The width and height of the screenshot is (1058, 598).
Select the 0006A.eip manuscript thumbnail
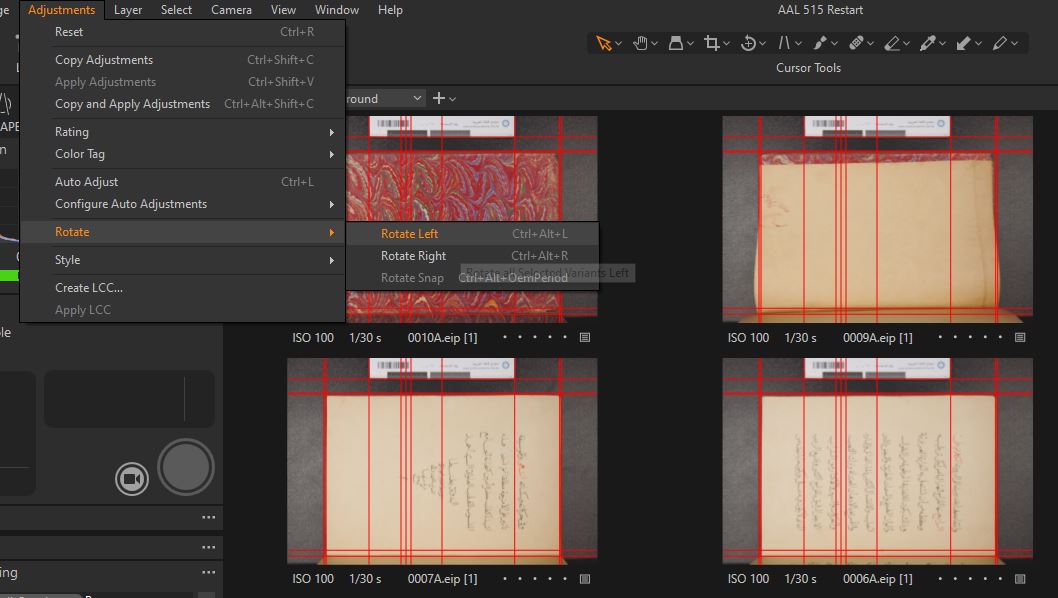pos(877,461)
